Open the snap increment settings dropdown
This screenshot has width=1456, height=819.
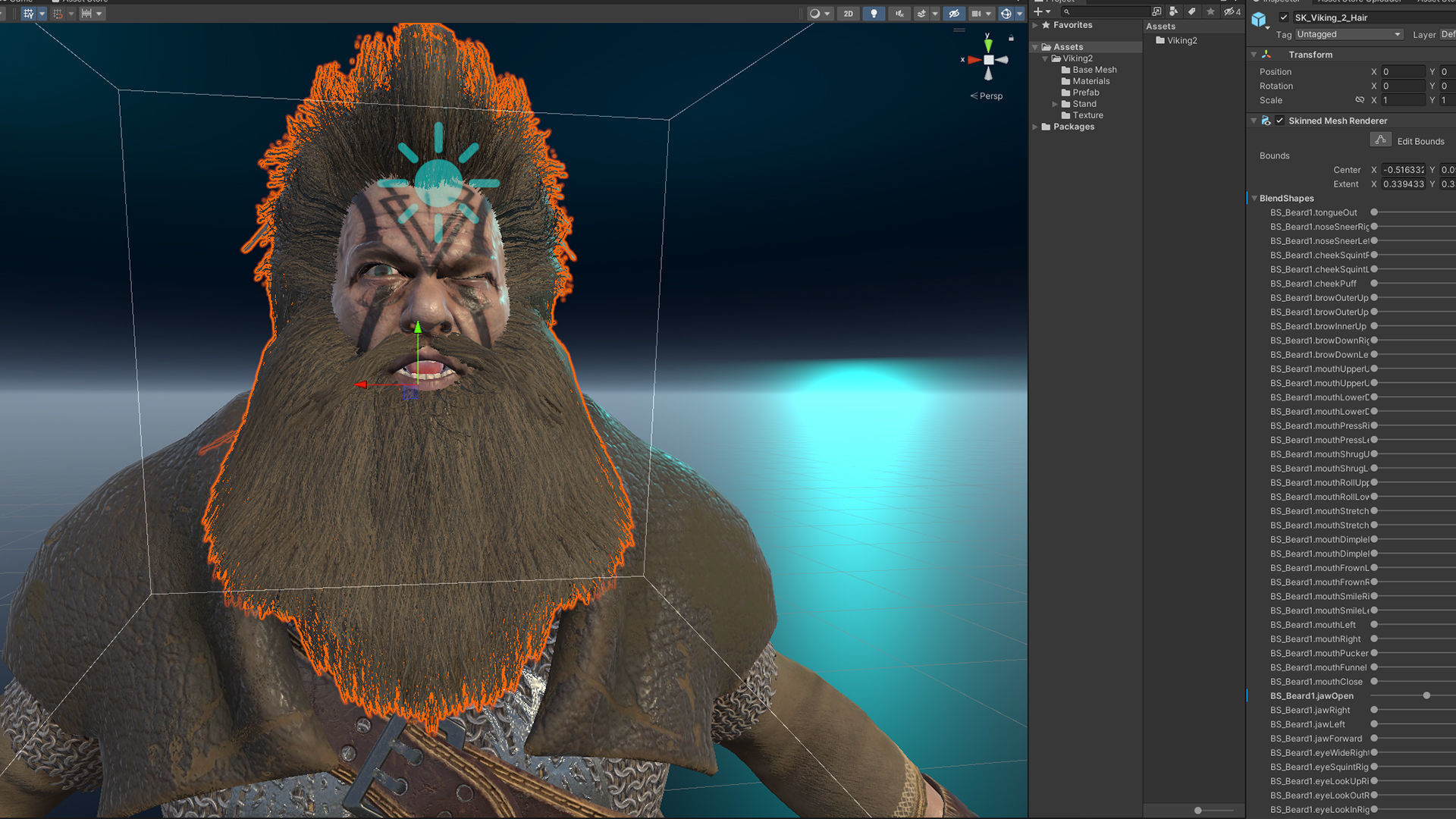[x=71, y=14]
